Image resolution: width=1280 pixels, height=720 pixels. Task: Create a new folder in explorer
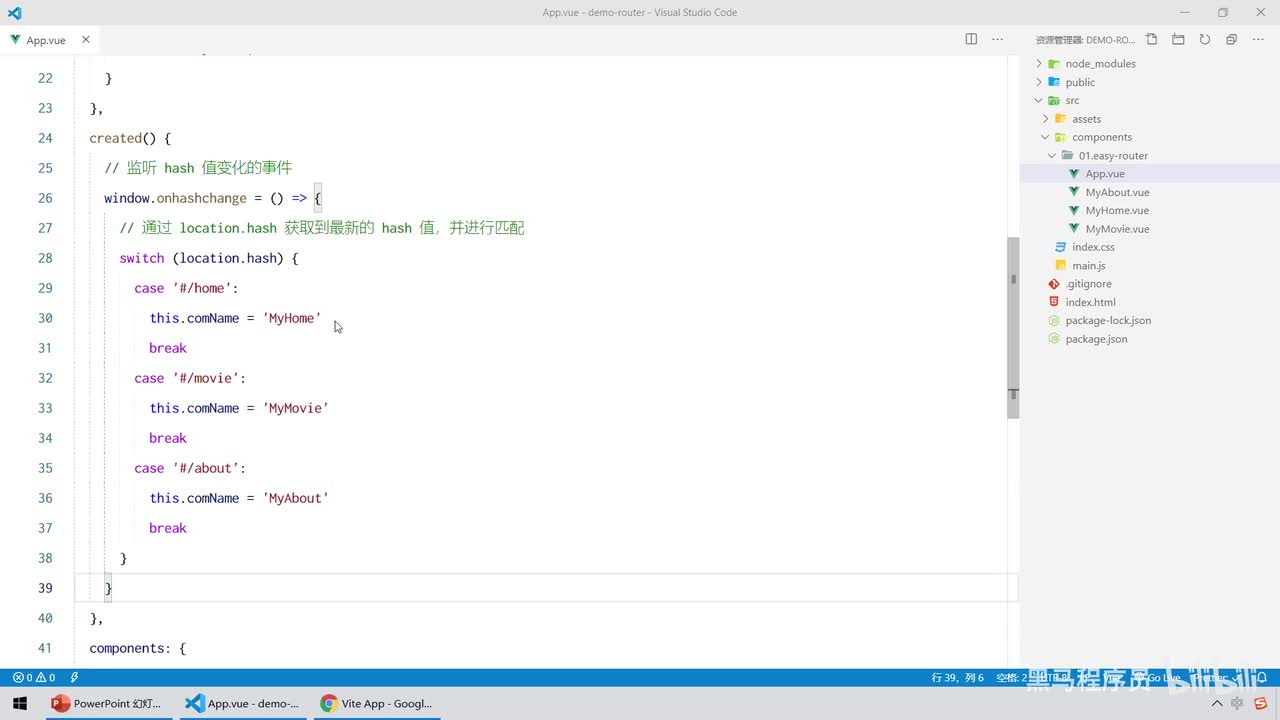[x=1178, y=39]
